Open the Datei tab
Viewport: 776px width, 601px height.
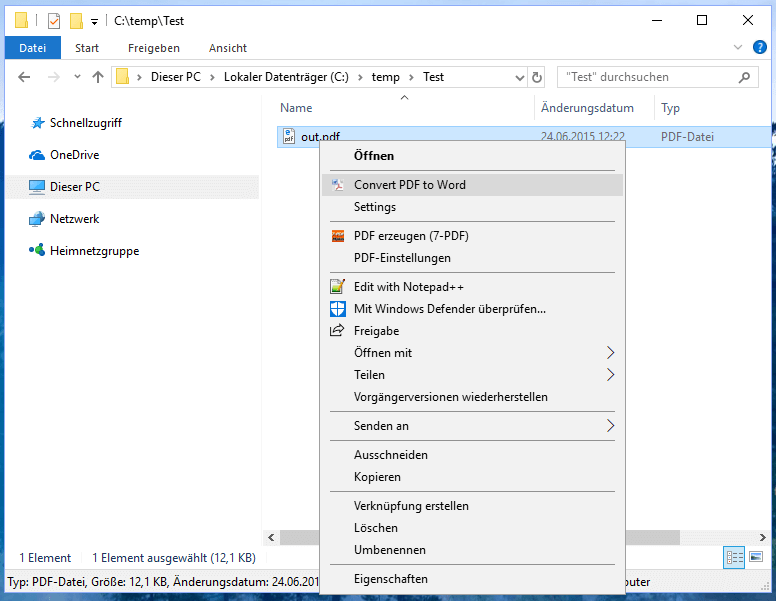[33, 48]
